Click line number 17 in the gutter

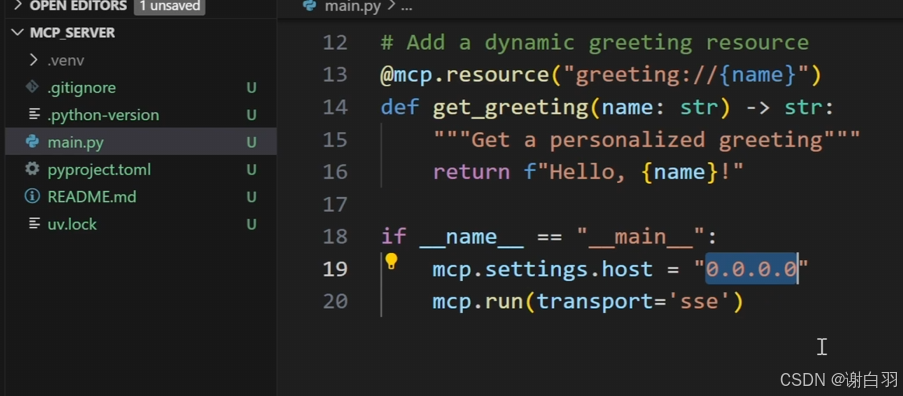[335, 204]
